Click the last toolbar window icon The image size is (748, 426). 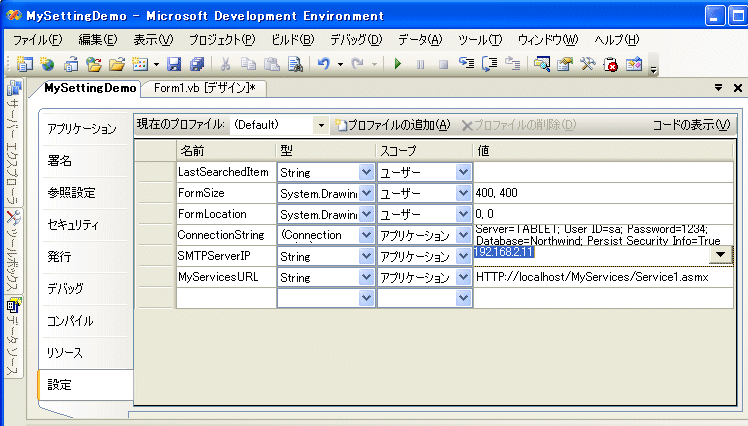point(634,64)
